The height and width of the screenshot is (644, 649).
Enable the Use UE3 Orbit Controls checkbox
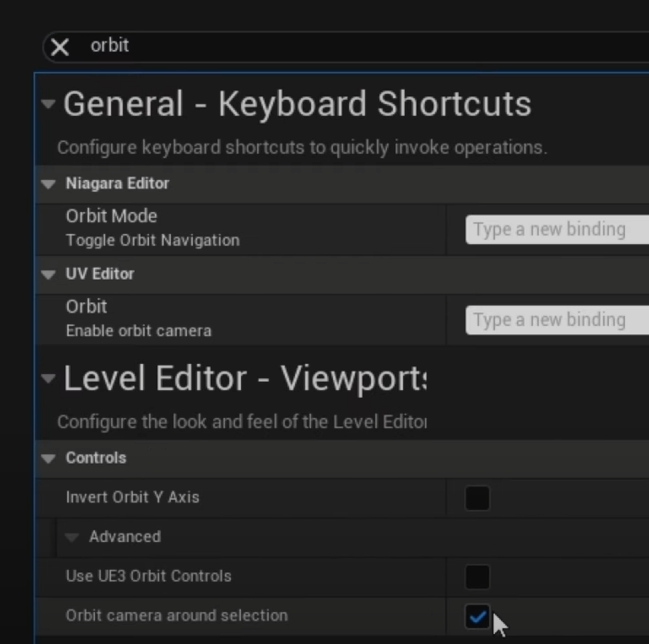478,577
